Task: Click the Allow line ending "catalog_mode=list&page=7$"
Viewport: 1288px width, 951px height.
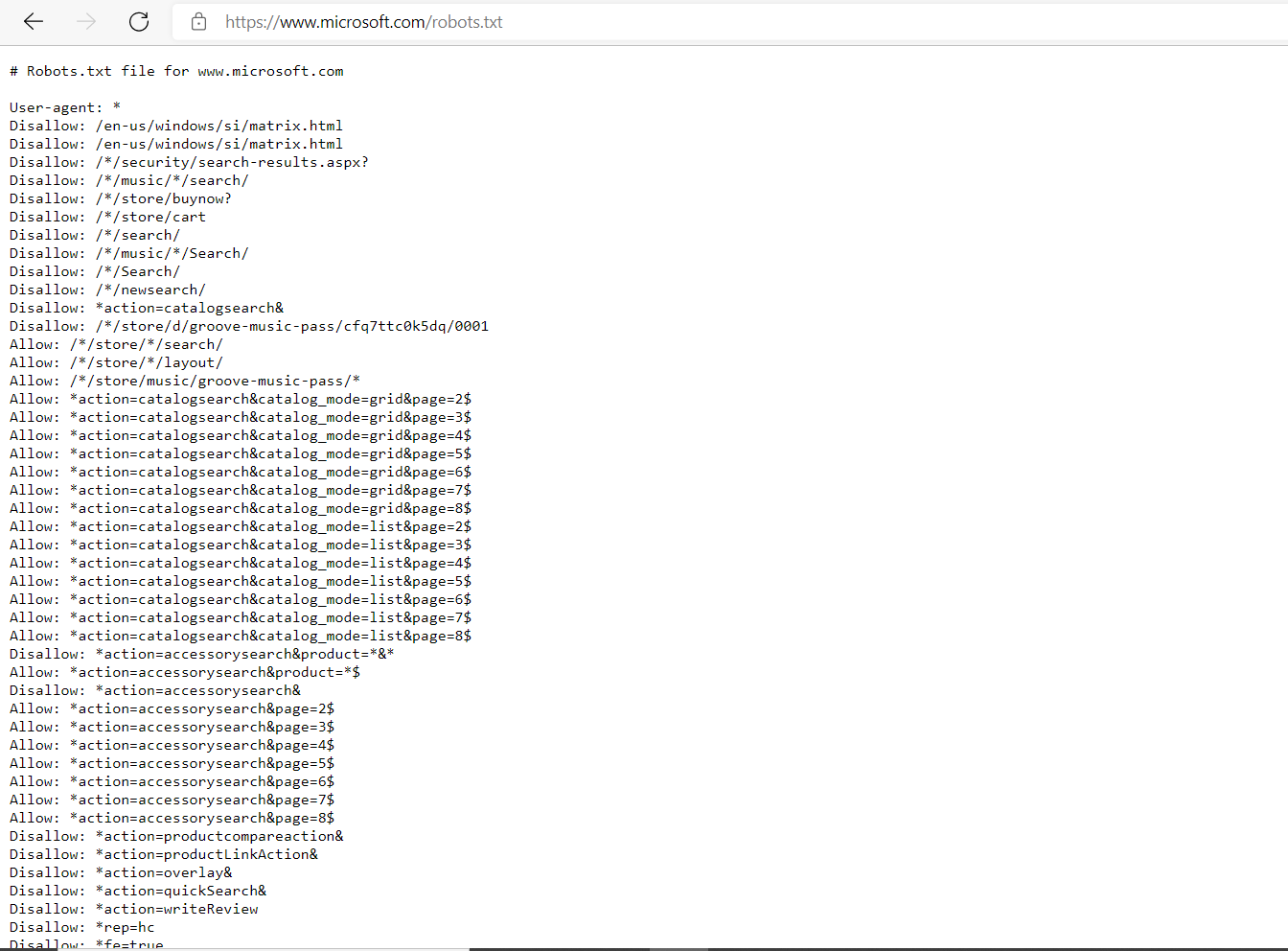Action: click(241, 617)
